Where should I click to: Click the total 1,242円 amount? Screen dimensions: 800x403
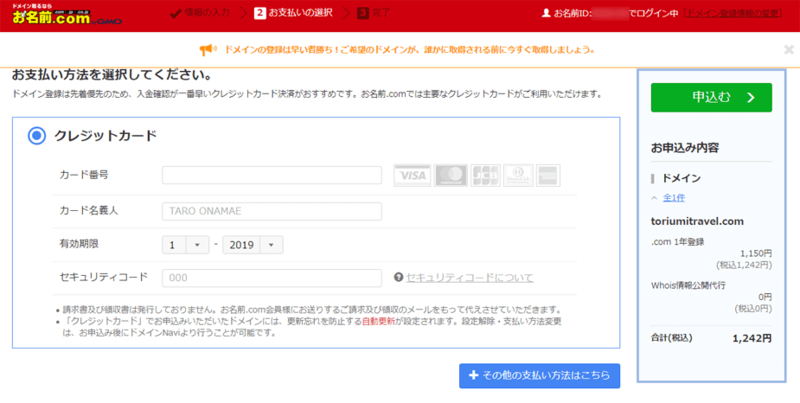coord(752,339)
